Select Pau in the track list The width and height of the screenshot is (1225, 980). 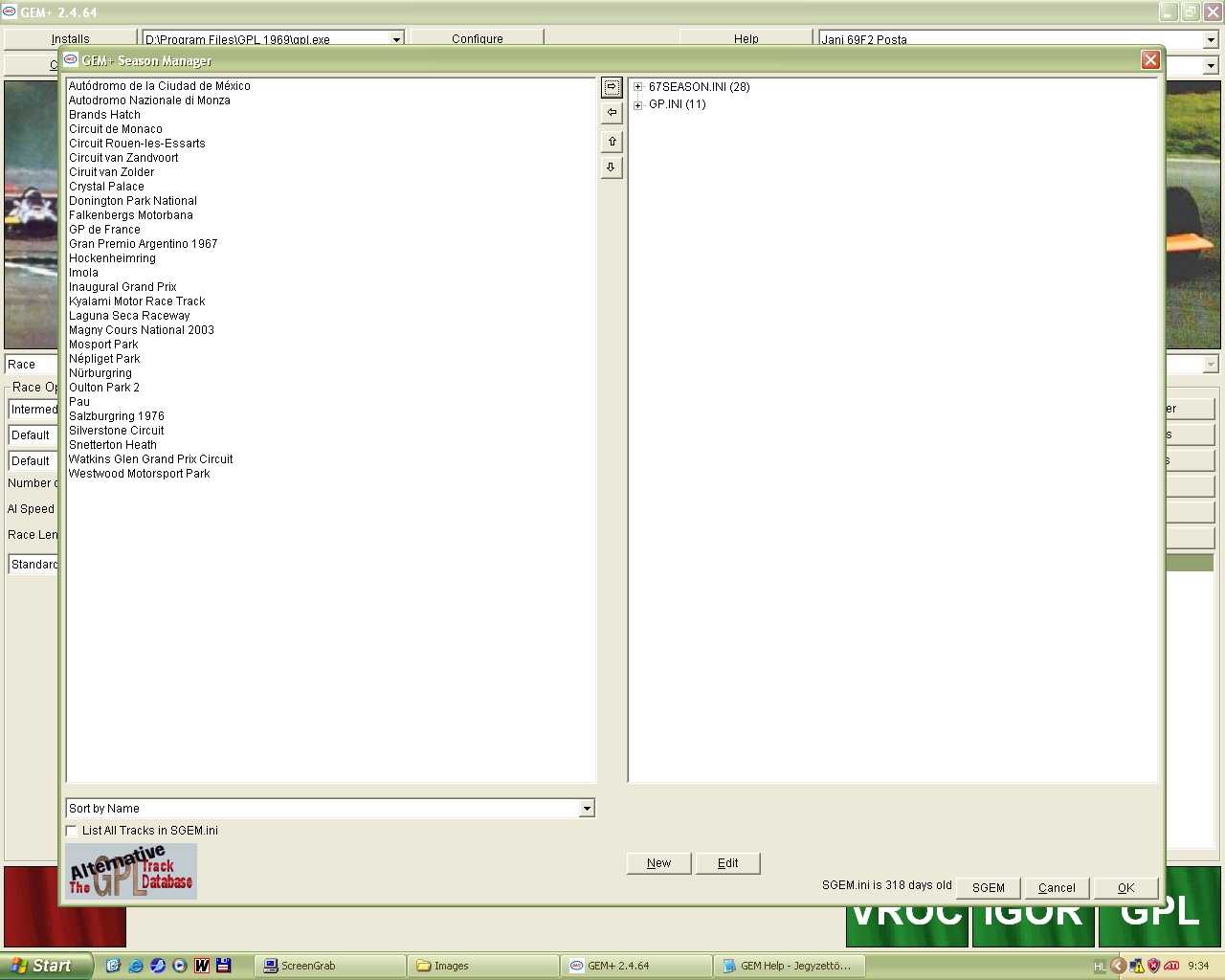click(x=79, y=402)
